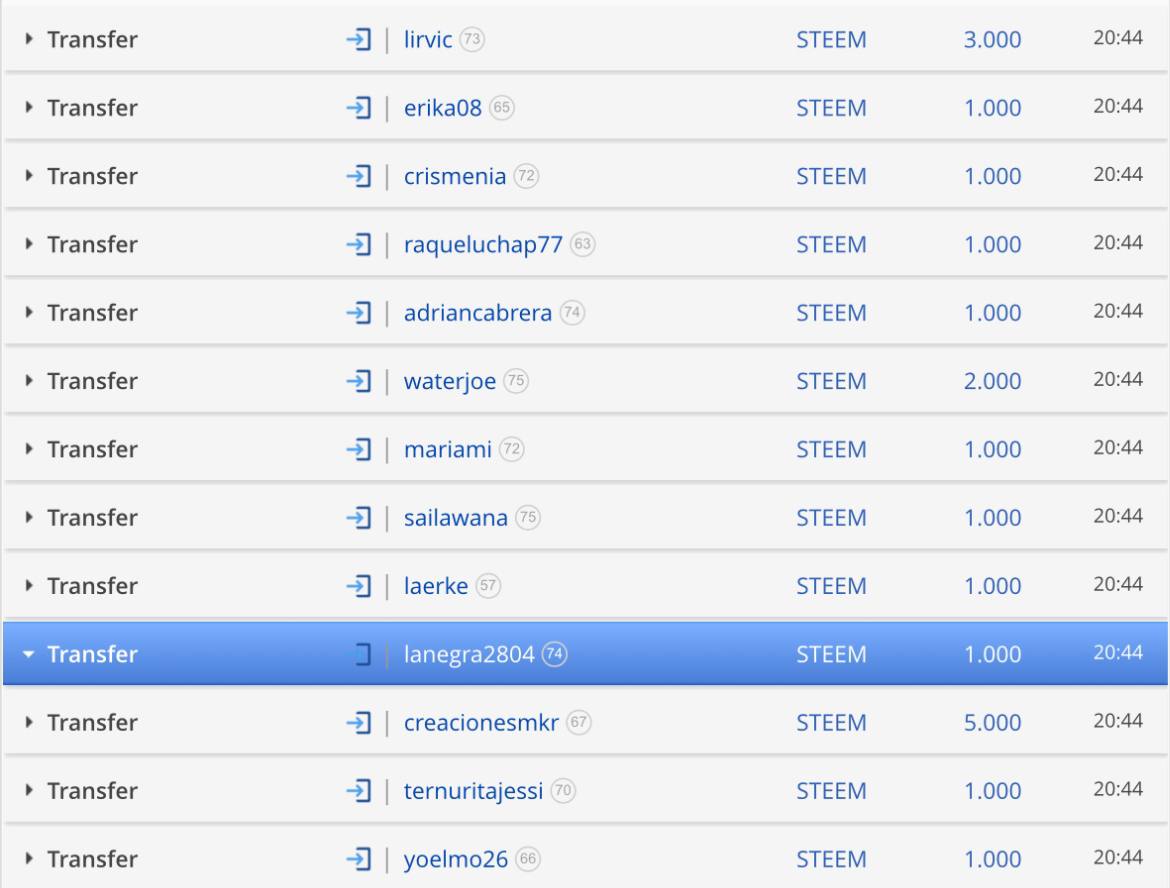Viewport: 1170px width, 888px height.
Task: Open the creacionesmkr account link
Action: coord(481,723)
